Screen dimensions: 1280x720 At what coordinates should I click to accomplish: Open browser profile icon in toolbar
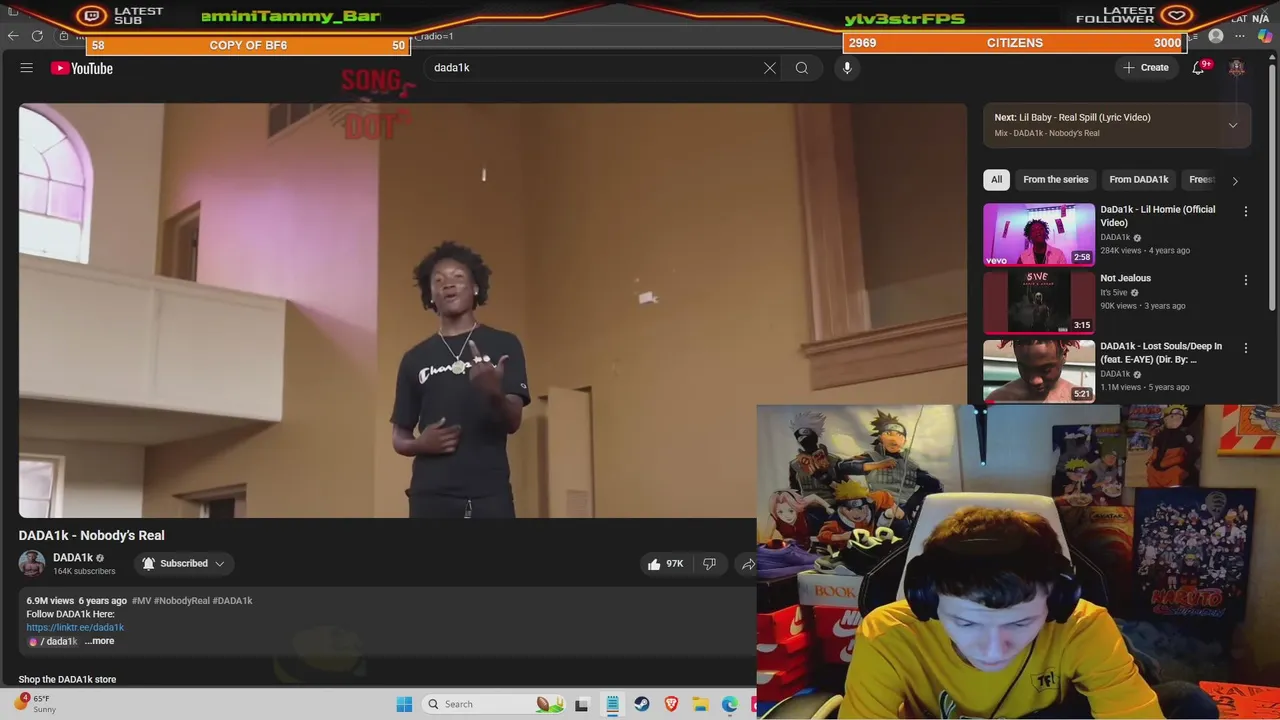tap(1216, 36)
